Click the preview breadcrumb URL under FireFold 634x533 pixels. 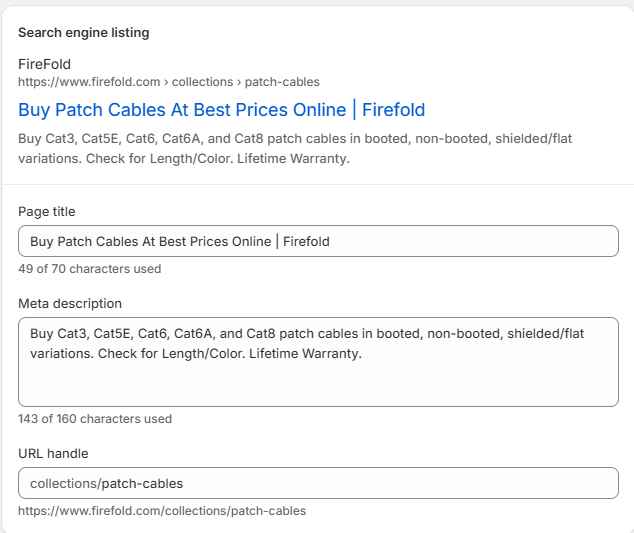click(x=168, y=82)
